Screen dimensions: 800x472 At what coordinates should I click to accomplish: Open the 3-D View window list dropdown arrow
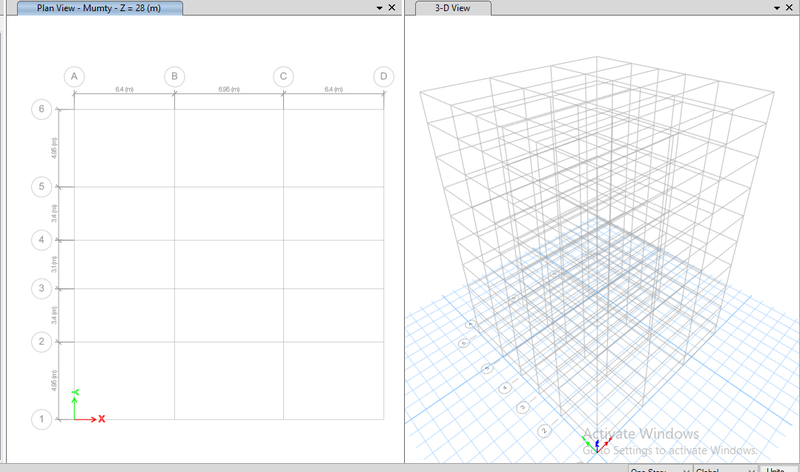(x=777, y=8)
